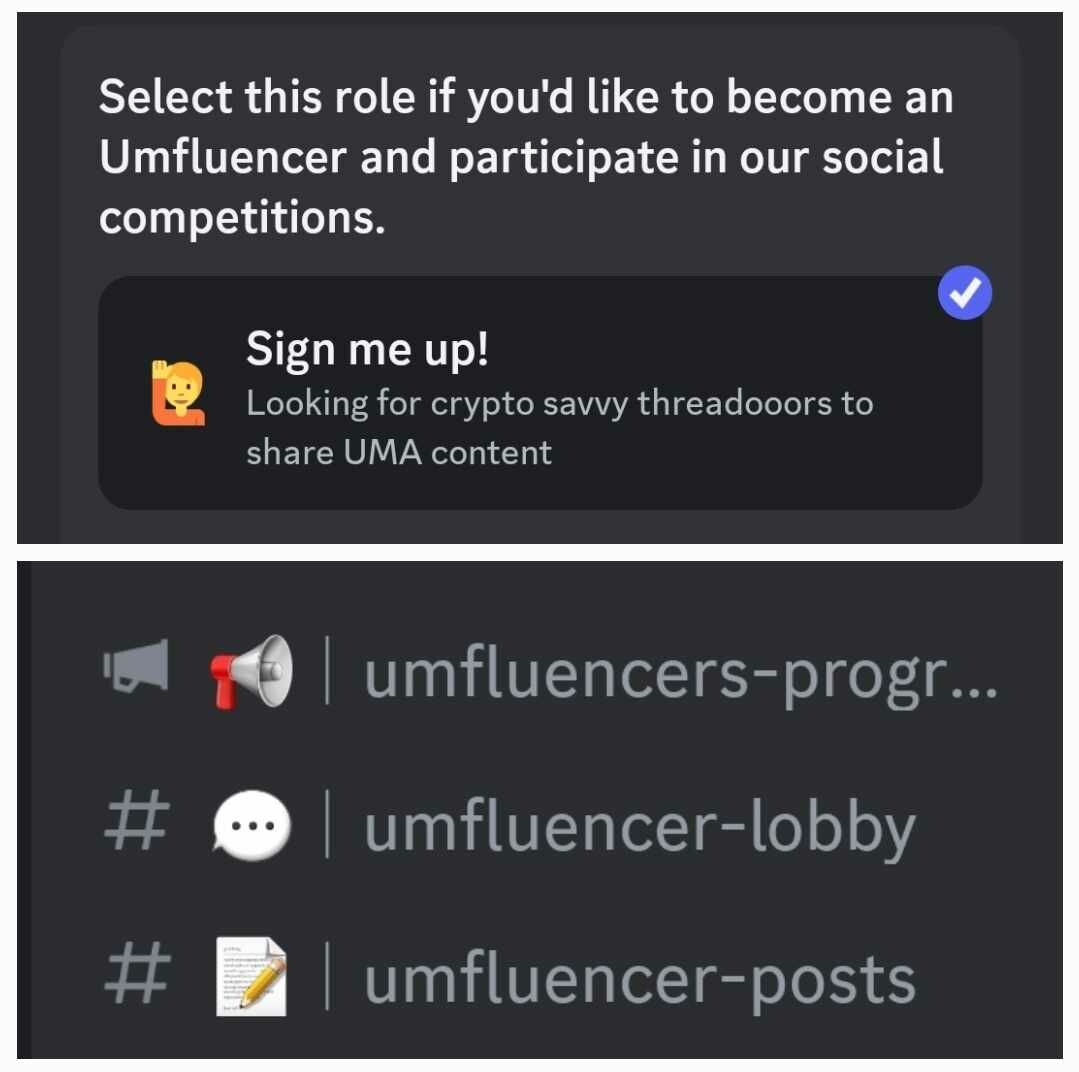Screen dimensions: 1079x1072
Task: Click the divider bar before umfluencer-posts name
Action: [327, 976]
